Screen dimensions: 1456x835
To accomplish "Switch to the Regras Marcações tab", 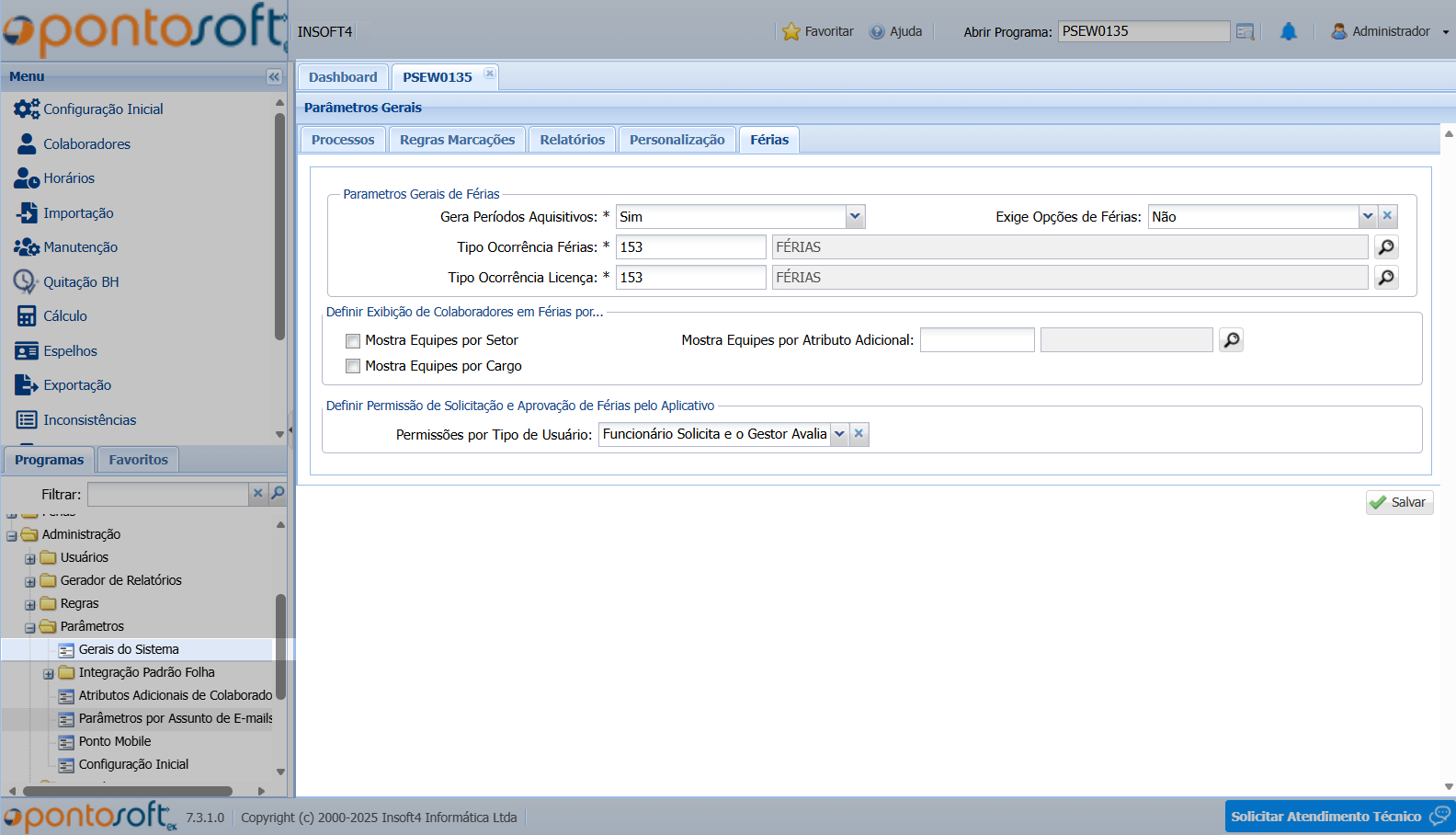I will (457, 140).
